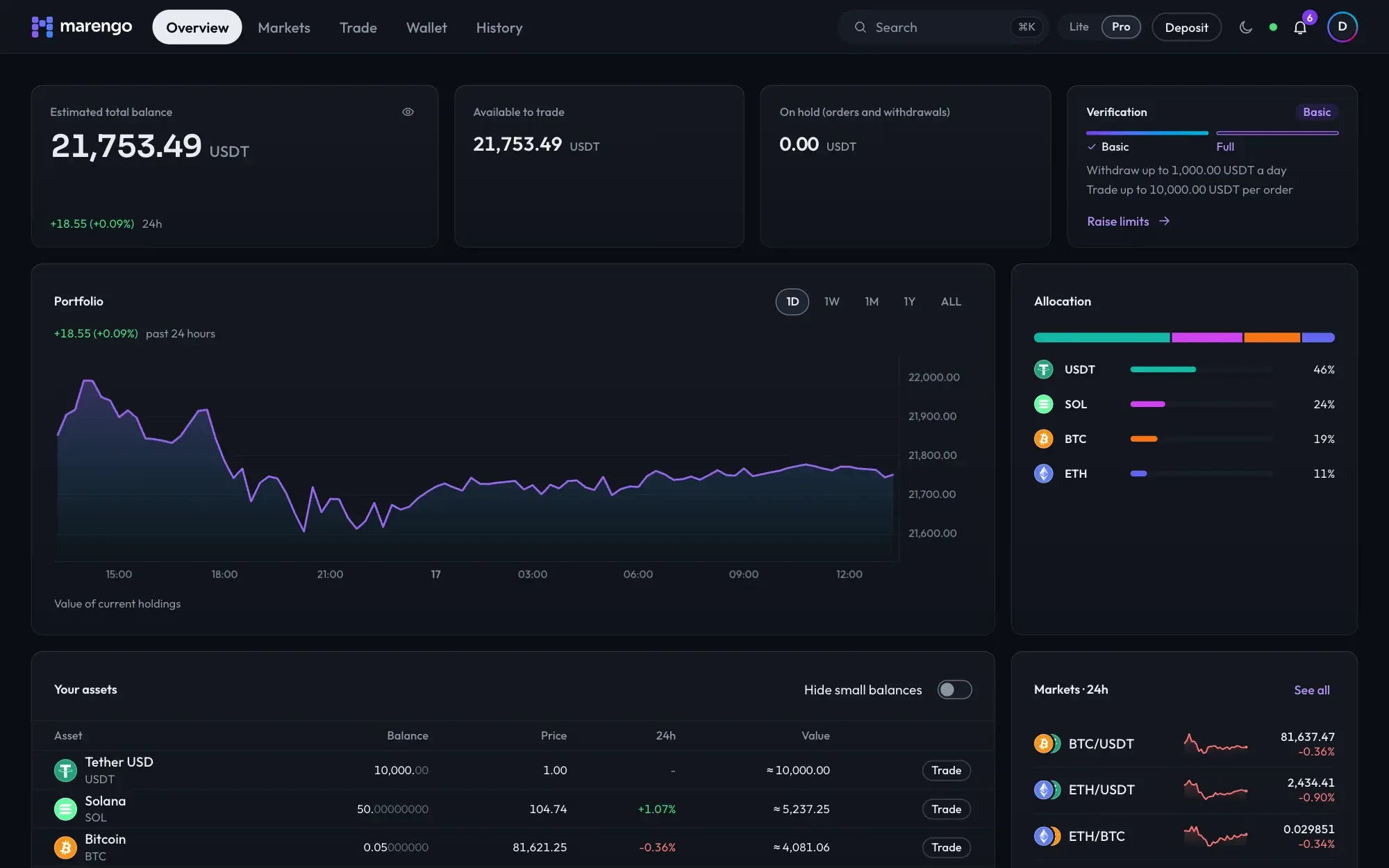Open the Trade tab
The width and height of the screenshot is (1389, 868).
358,28
